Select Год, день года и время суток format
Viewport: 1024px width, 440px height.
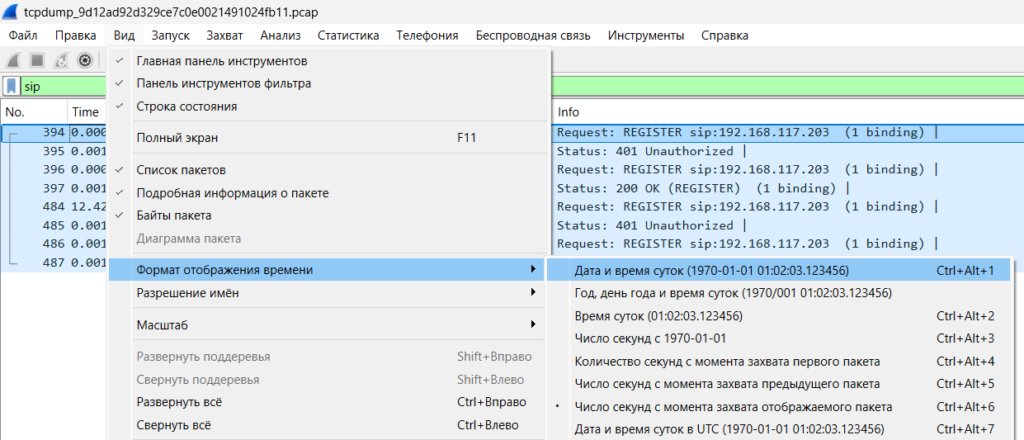778,293
